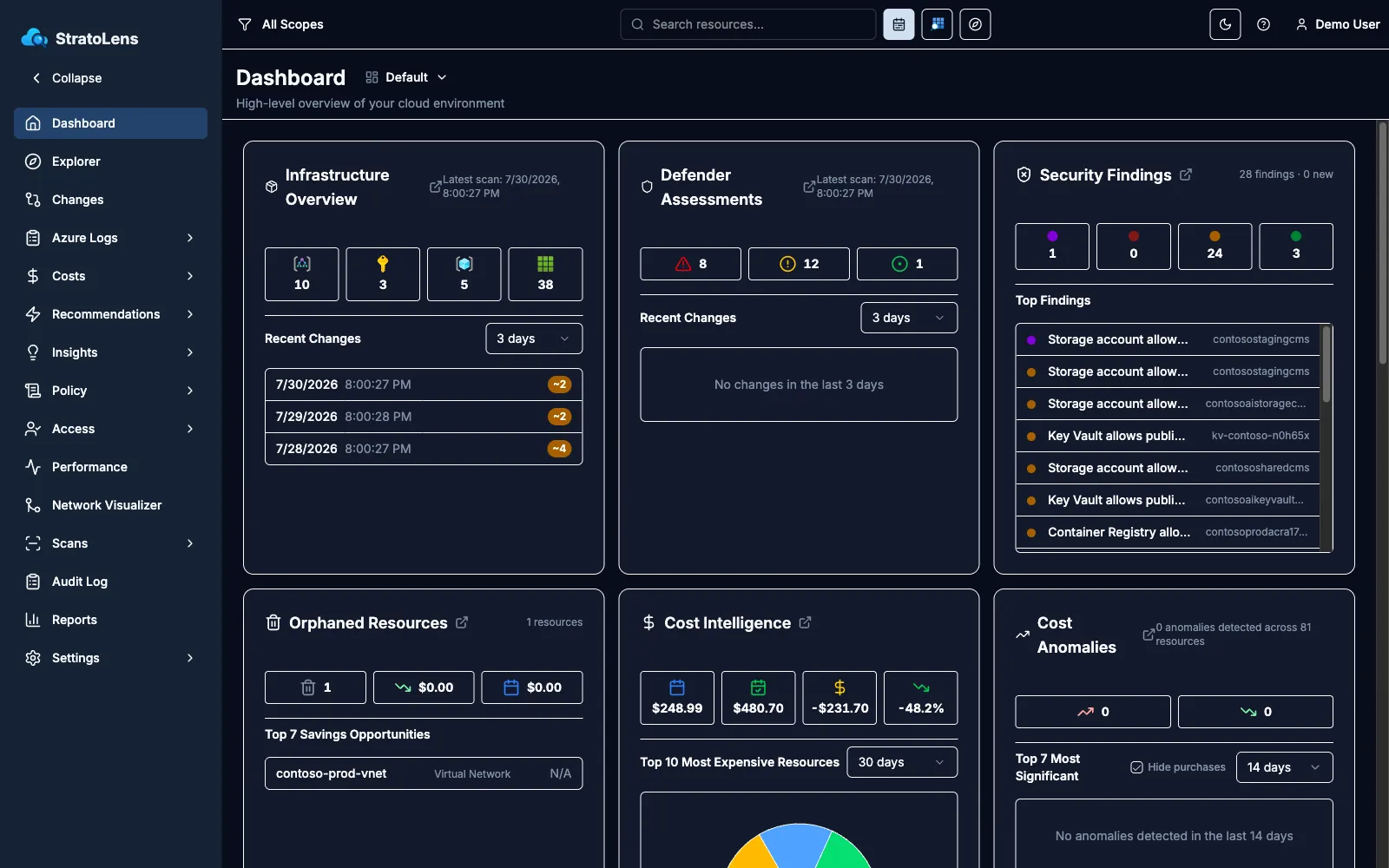Open Performance page
The image size is (1389, 868).
[110, 467]
